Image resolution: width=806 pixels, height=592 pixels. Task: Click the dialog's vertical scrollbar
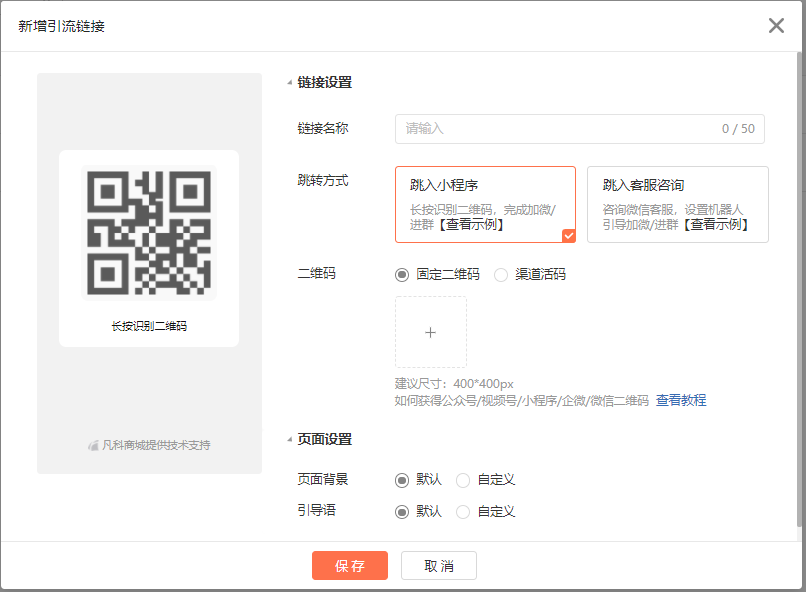(x=799, y=289)
